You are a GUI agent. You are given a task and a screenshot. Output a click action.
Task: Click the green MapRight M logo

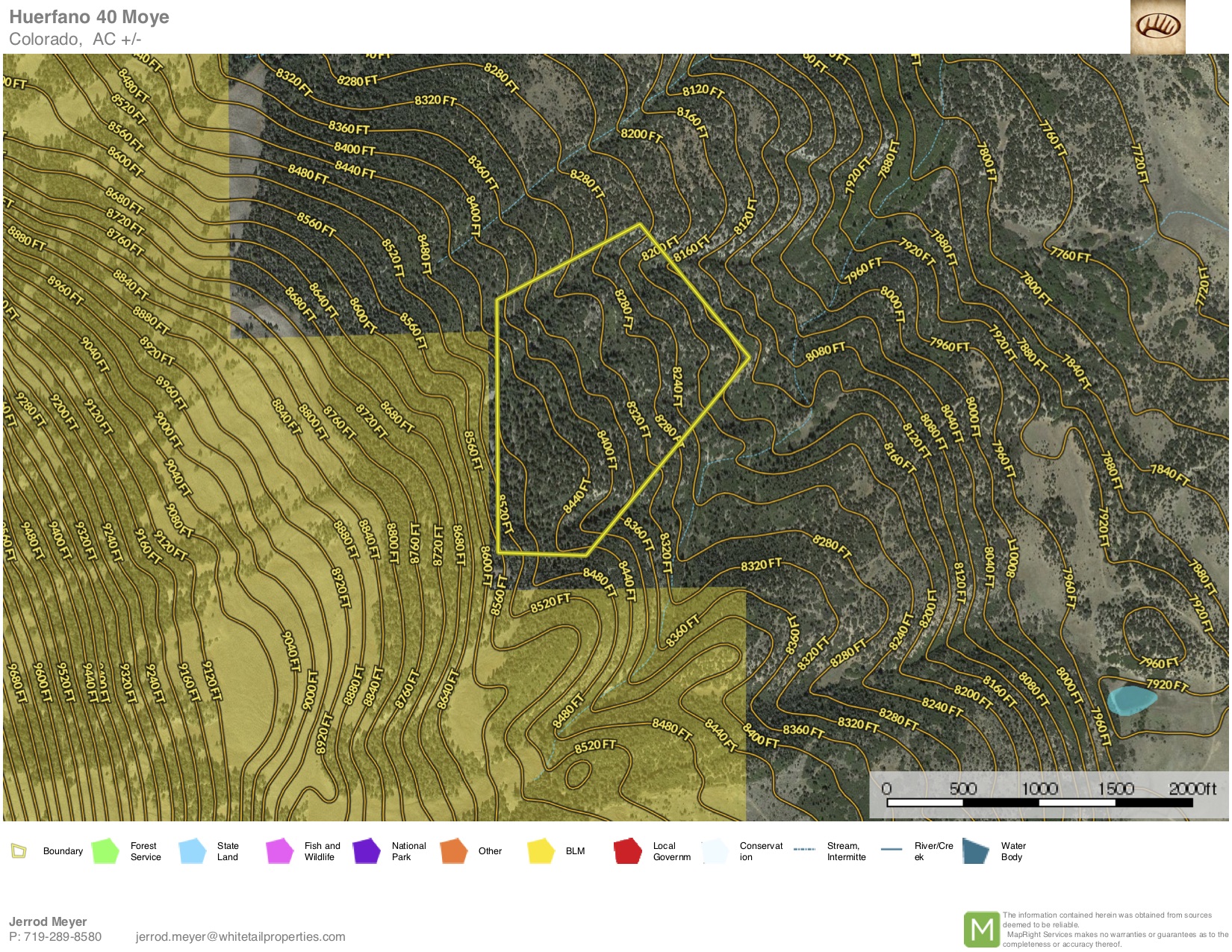(x=981, y=930)
